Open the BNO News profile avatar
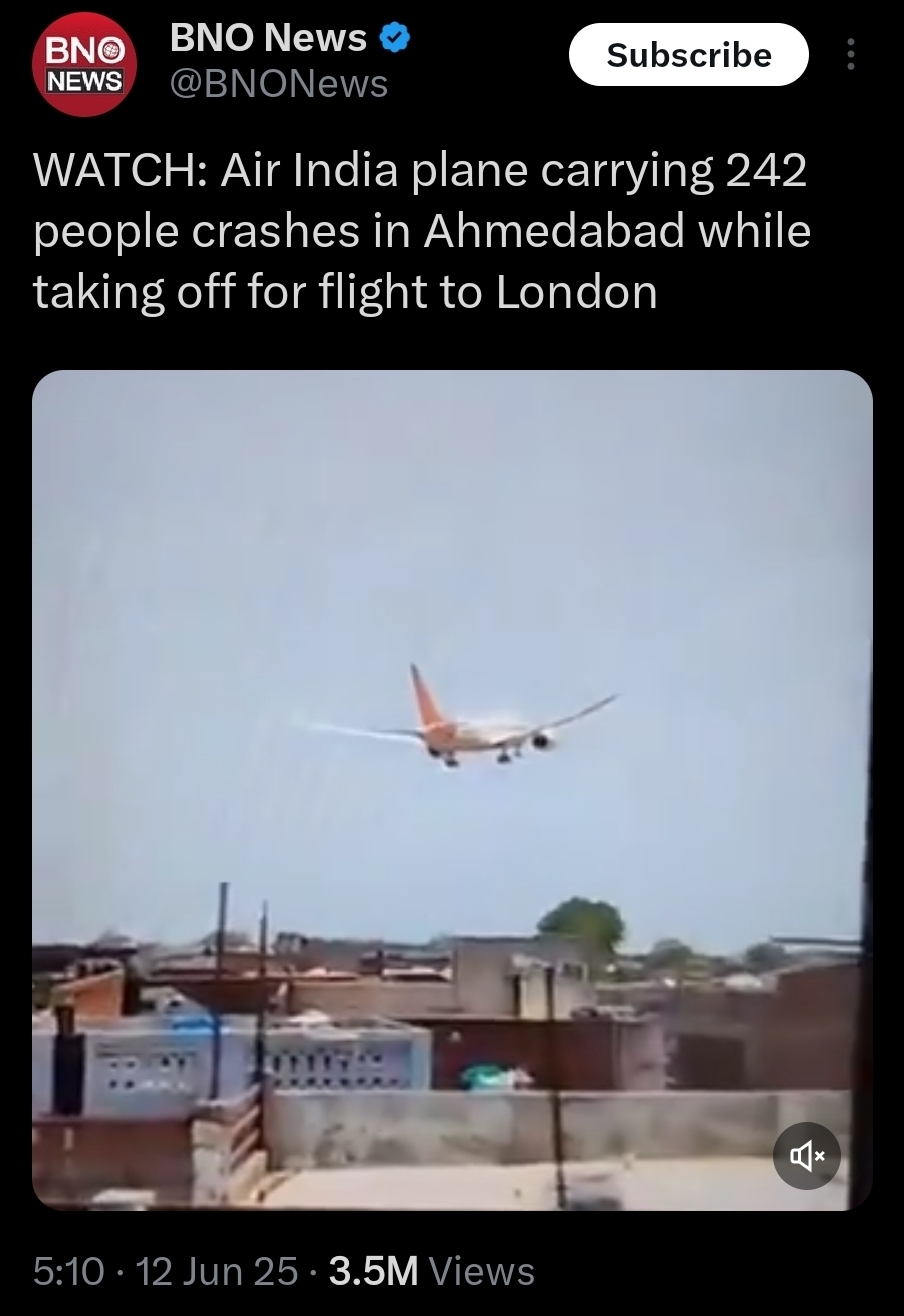 [84, 65]
